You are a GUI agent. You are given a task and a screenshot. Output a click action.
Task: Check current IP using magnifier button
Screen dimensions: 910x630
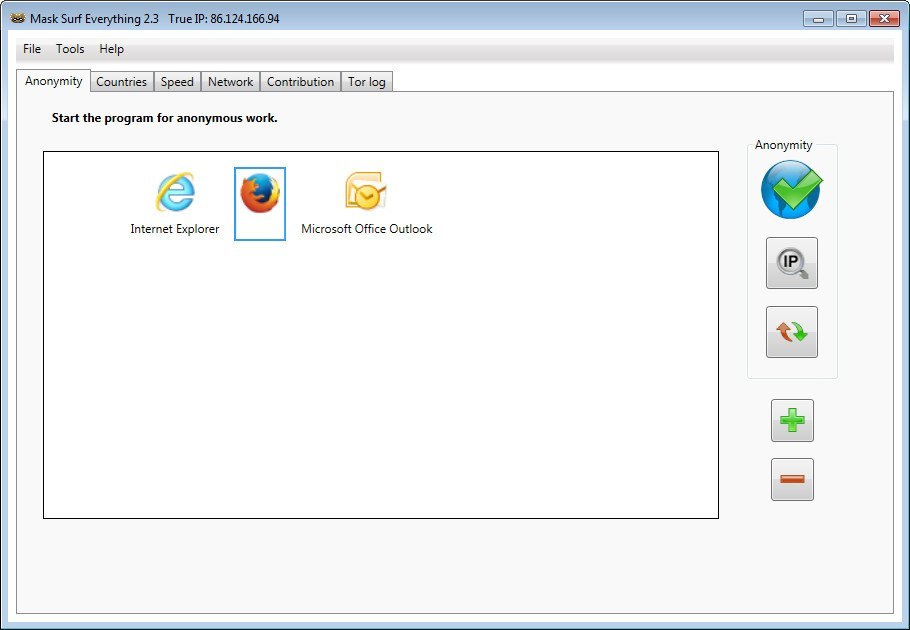792,263
